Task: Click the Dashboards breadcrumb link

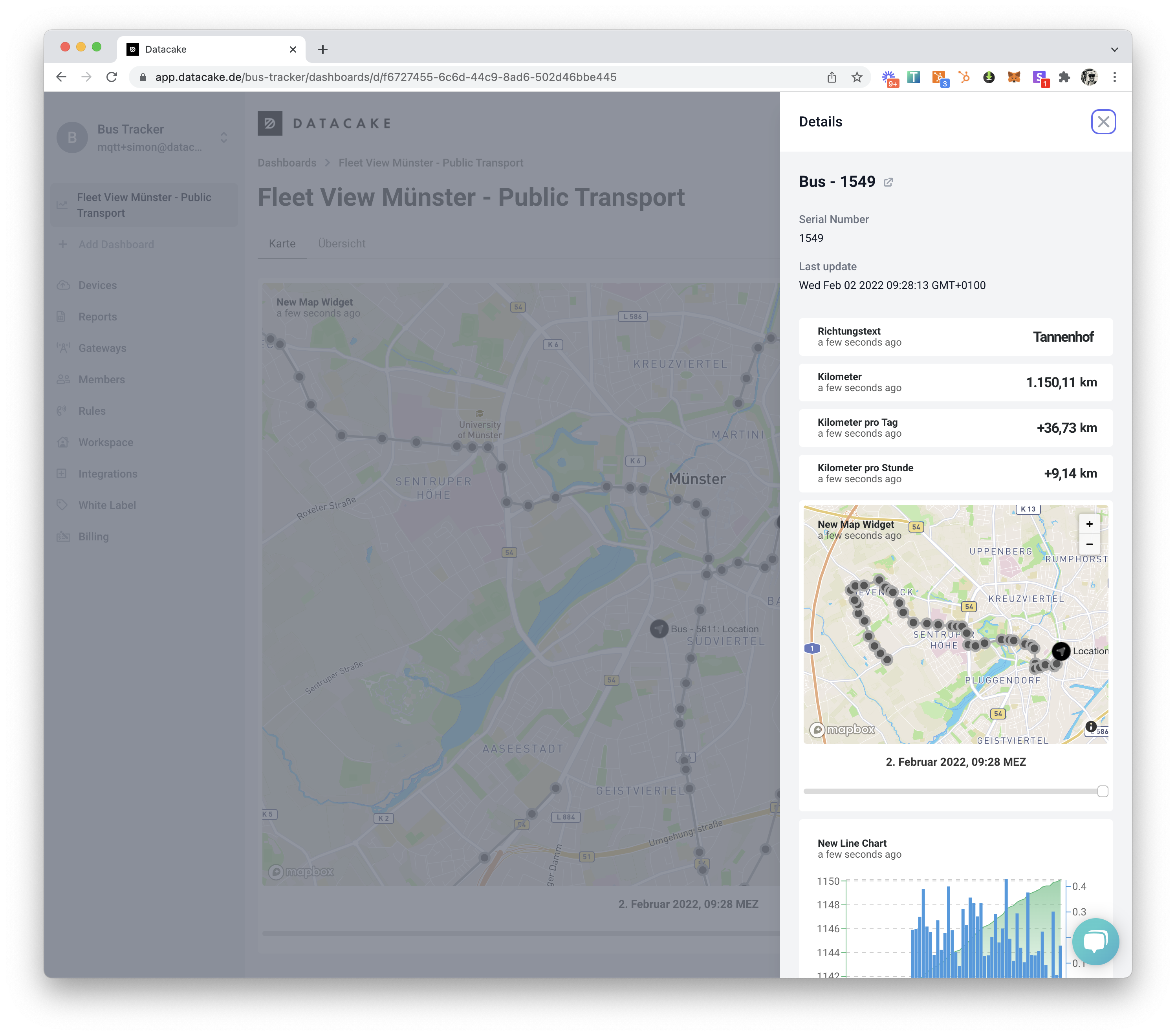Action: 286,163
